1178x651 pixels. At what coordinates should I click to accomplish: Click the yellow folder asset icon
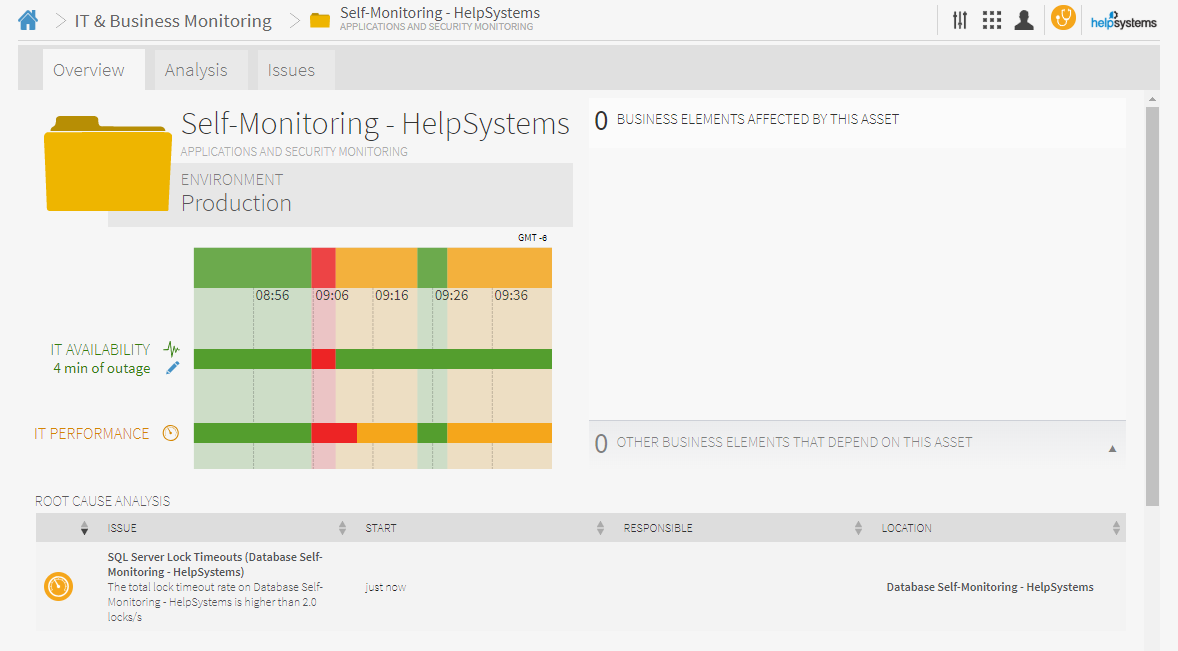tap(107, 169)
